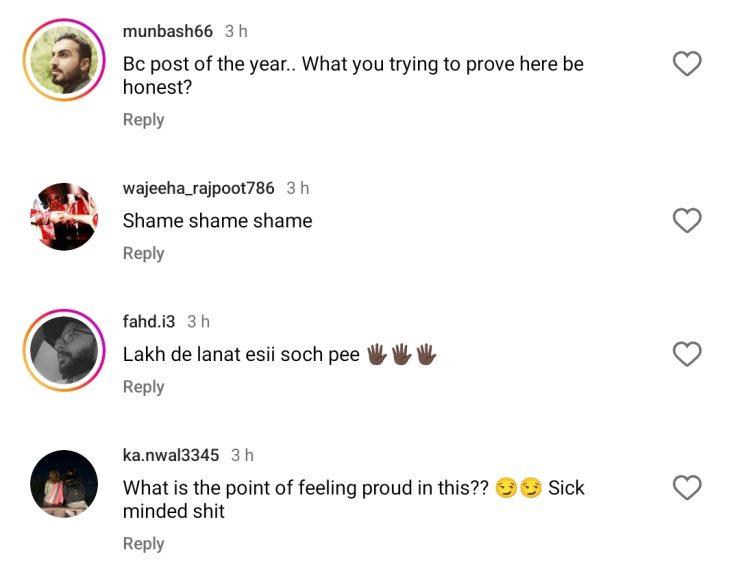Viewport: 740px width, 574px height.
Task: Reply to fahd.i3's comment
Action: click(143, 387)
